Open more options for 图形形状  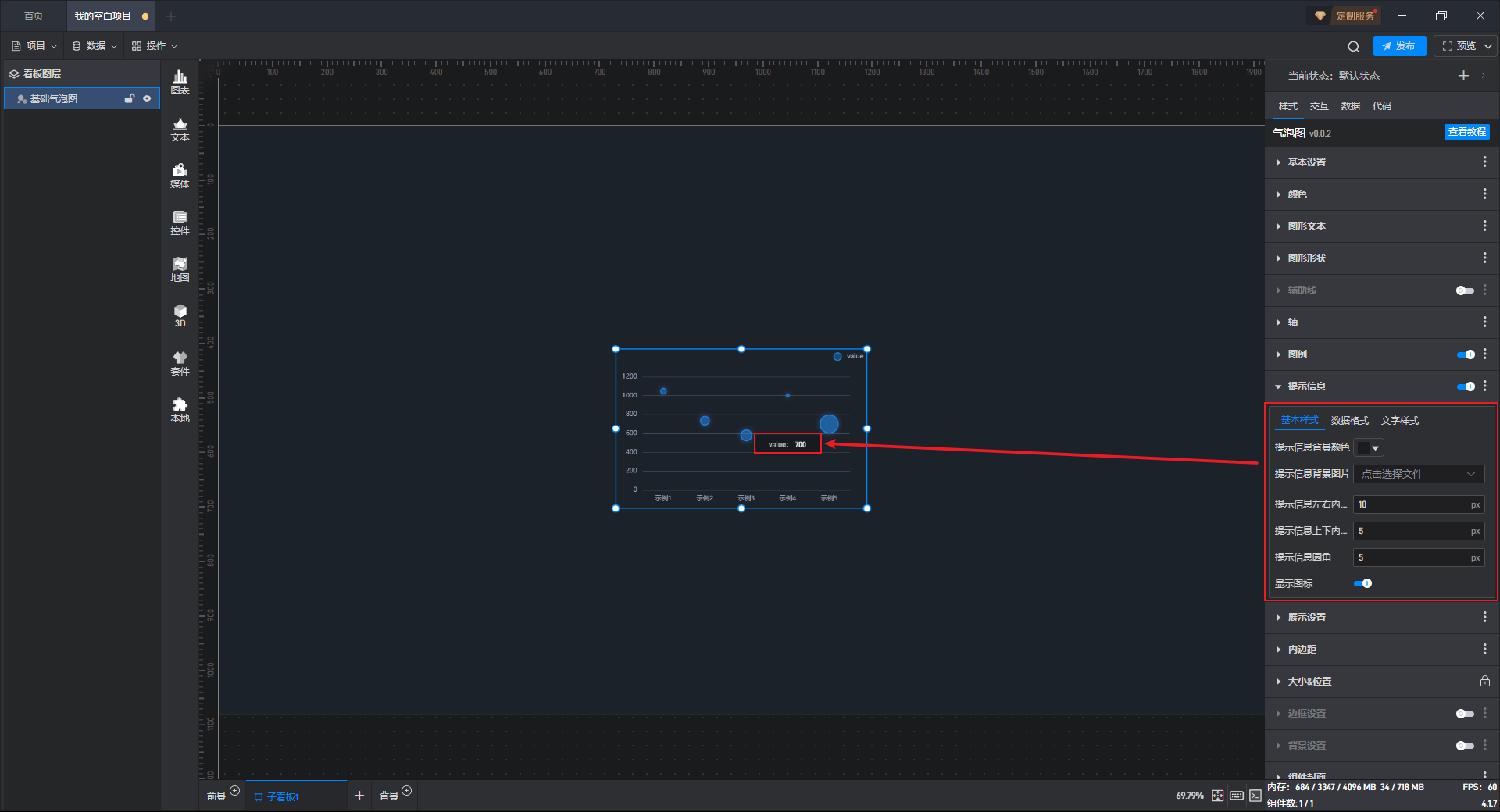(1484, 258)
